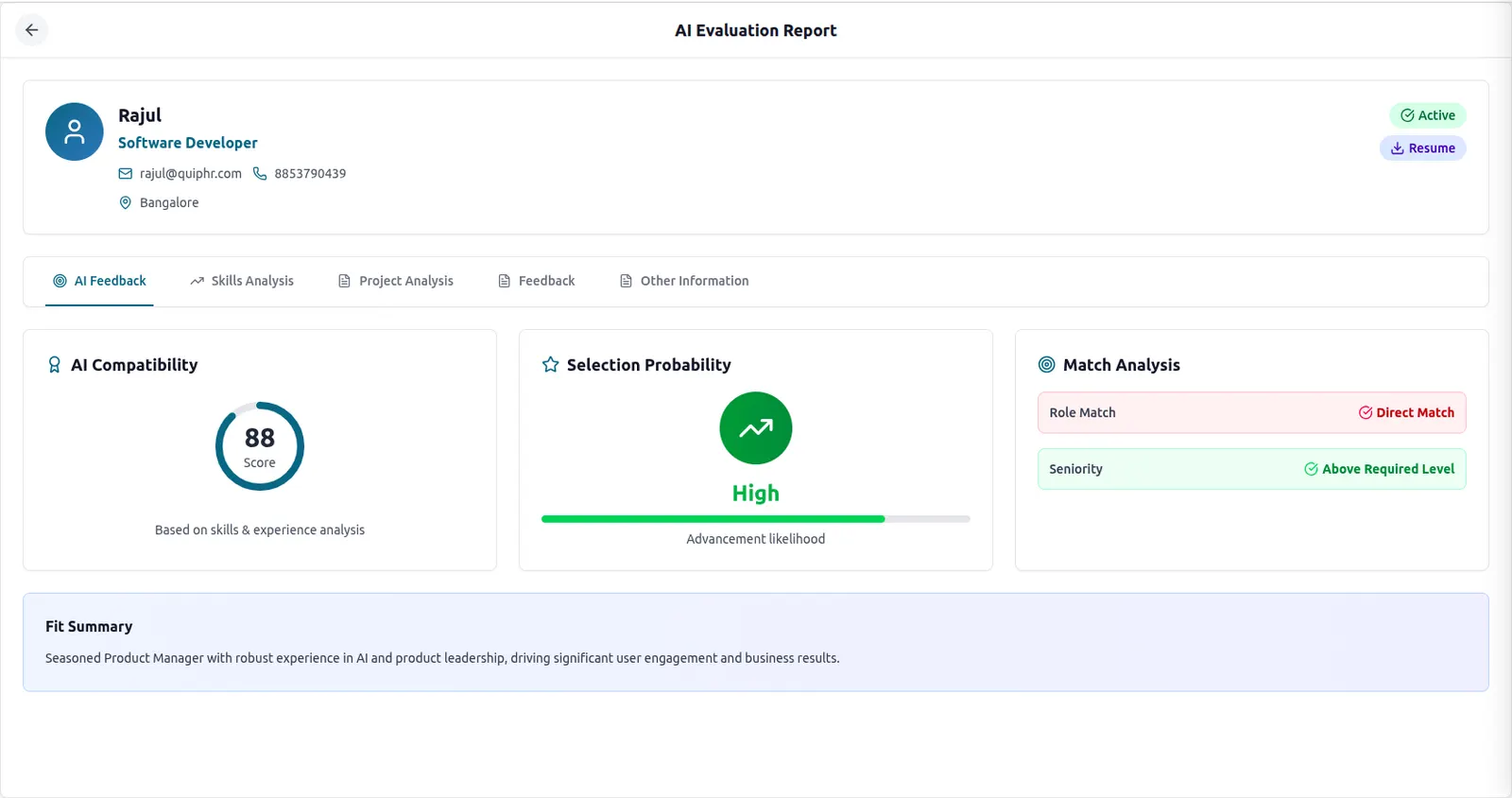The image size is (1512, 798).
Task: Click the Seniority row
Action: [1252, 469]
